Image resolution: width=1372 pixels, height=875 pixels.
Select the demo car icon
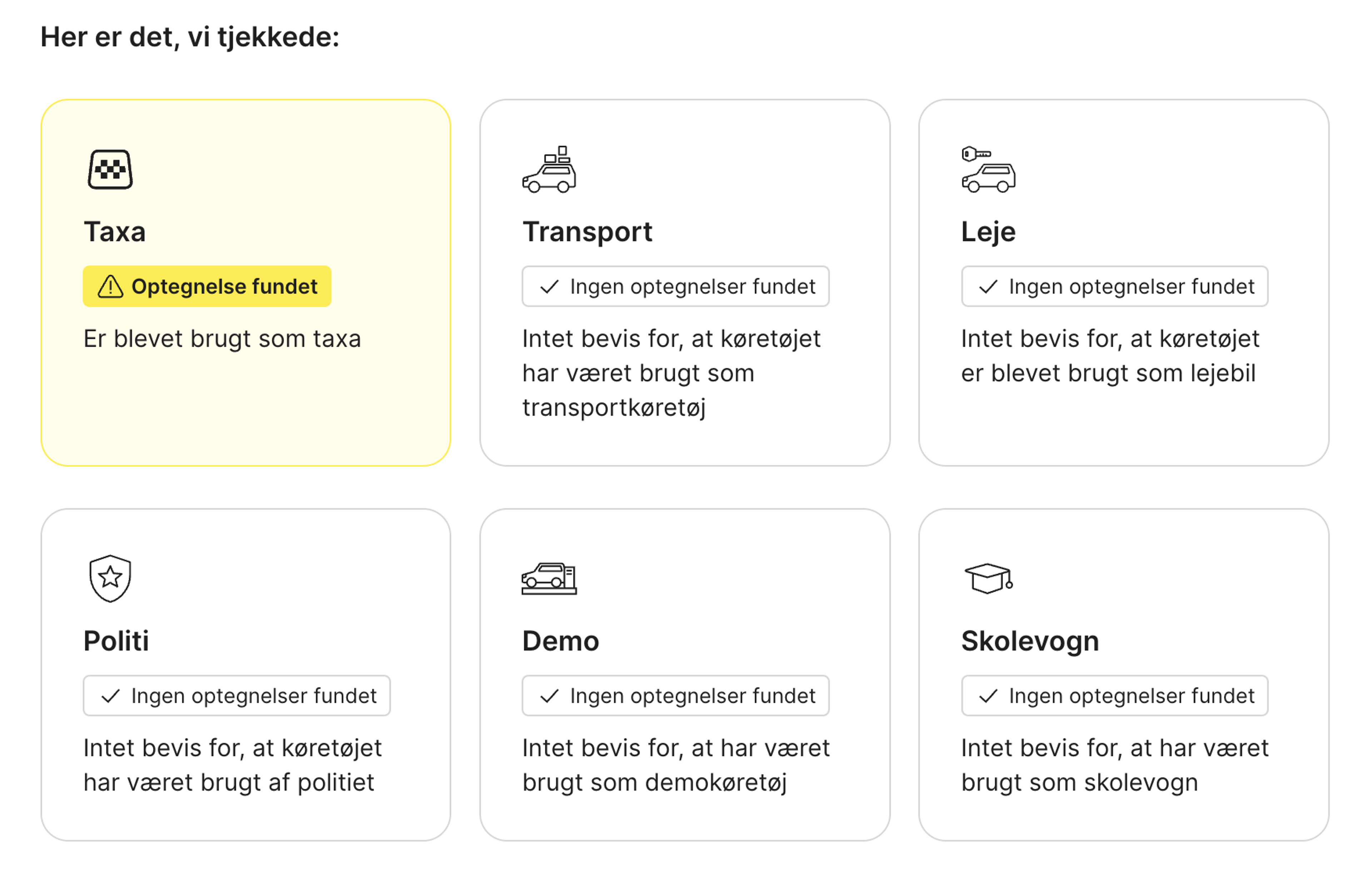pos(549,579)
